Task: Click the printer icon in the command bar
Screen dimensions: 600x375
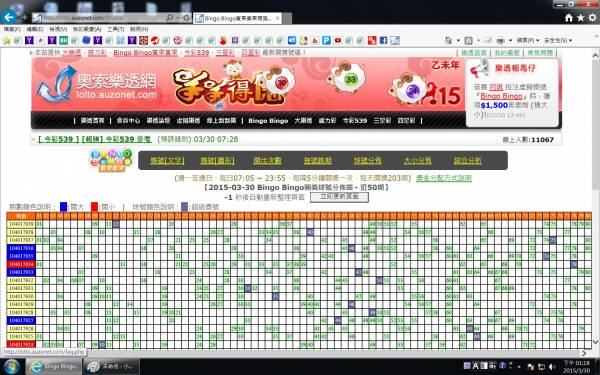Action: (x=500, y=40)
